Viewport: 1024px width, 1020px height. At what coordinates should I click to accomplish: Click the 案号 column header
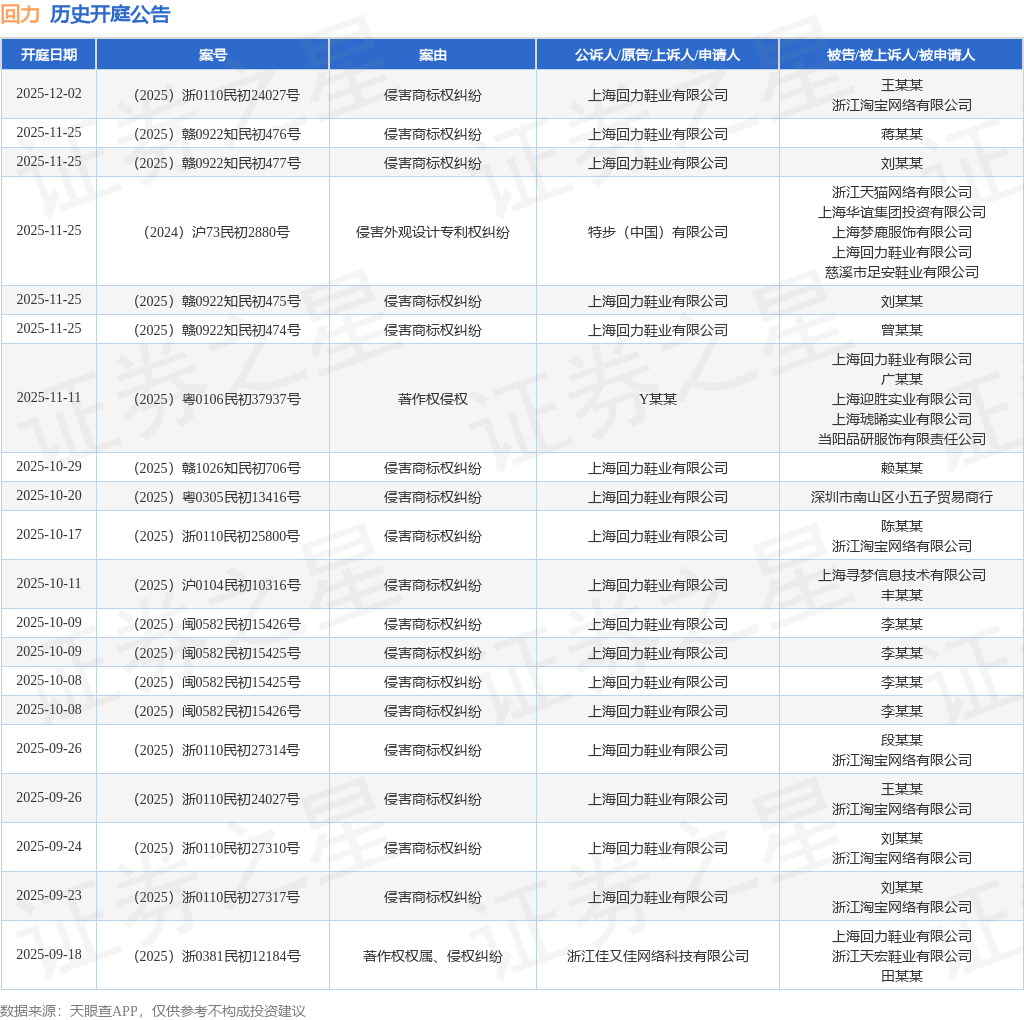(x=213, y=55)
